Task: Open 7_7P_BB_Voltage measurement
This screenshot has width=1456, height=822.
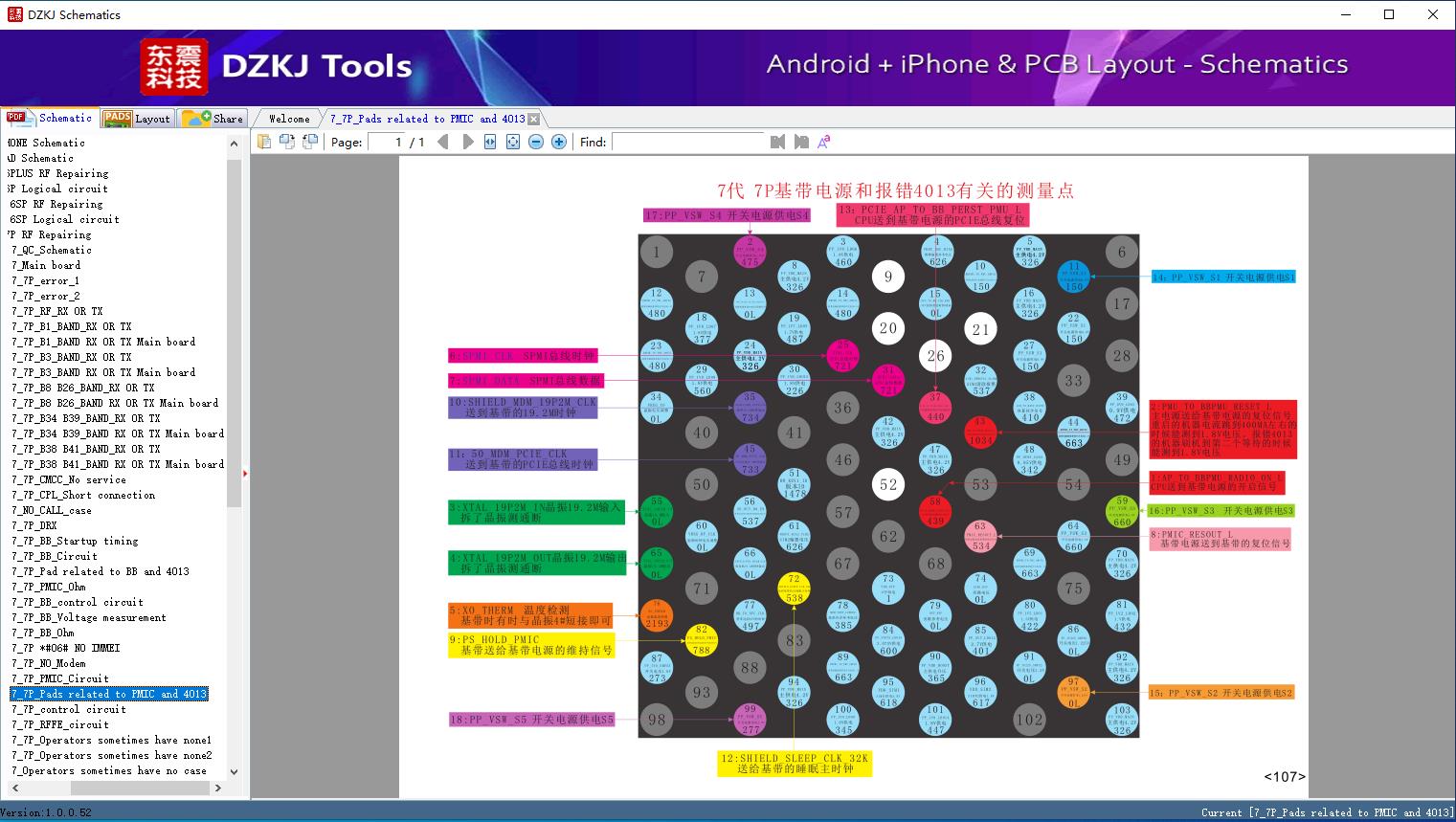Action: click(89, 617)
